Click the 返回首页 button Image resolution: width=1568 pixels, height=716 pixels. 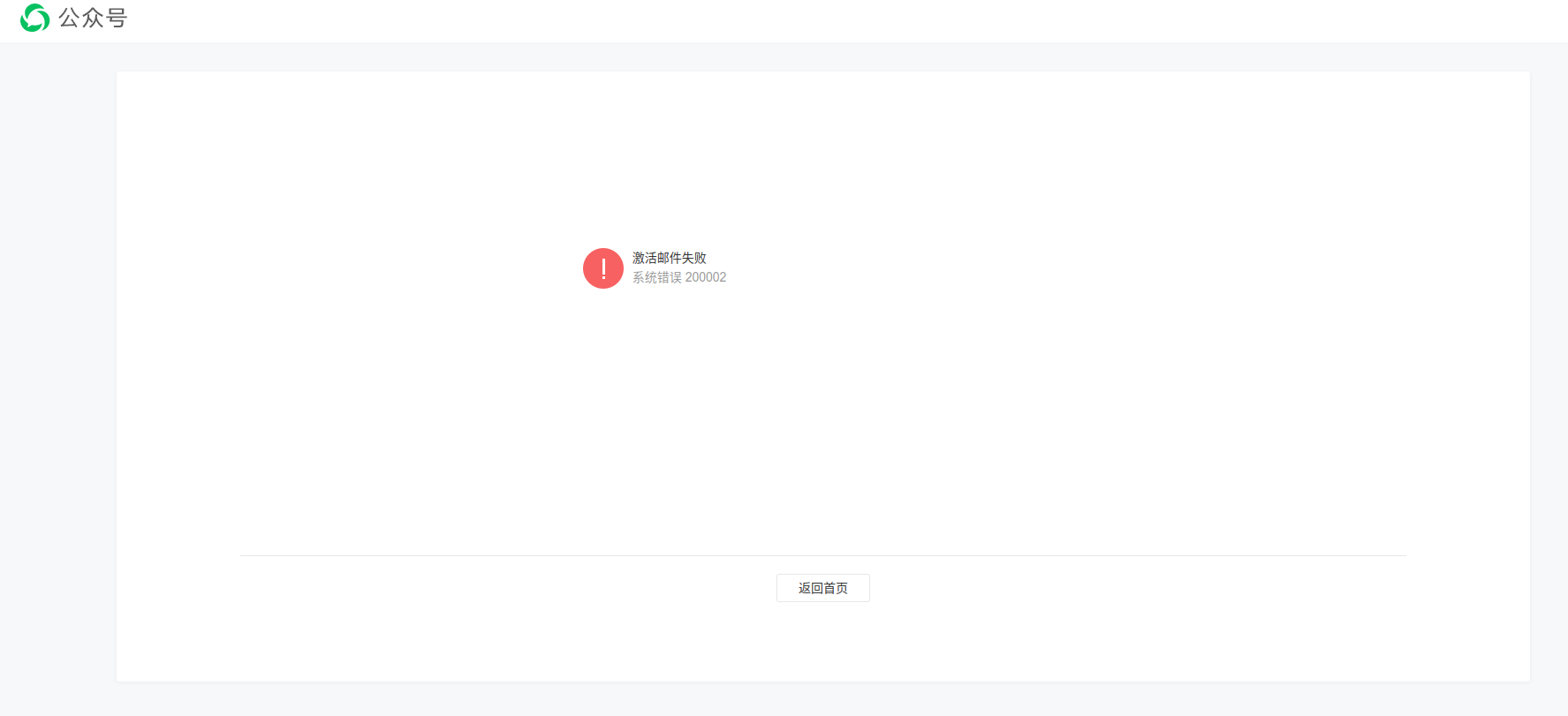point(823,588)
